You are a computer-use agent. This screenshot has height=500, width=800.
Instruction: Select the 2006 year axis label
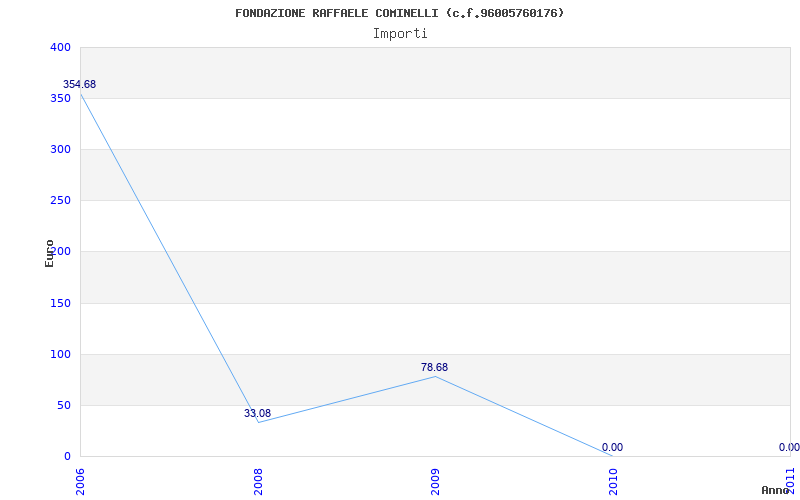pyautogui.click(x=81, y=481)
